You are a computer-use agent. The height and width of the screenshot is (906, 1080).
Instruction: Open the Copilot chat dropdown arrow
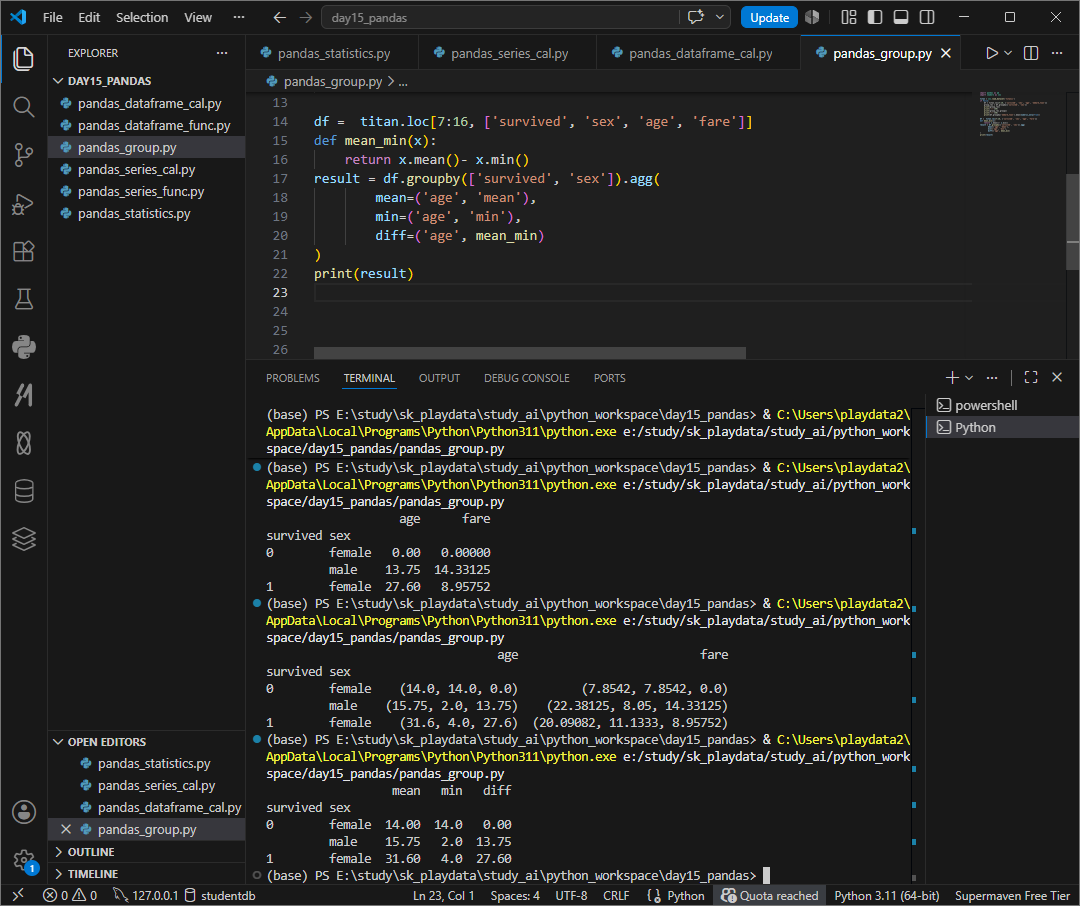pyautogui.click(x=720, y=17)
